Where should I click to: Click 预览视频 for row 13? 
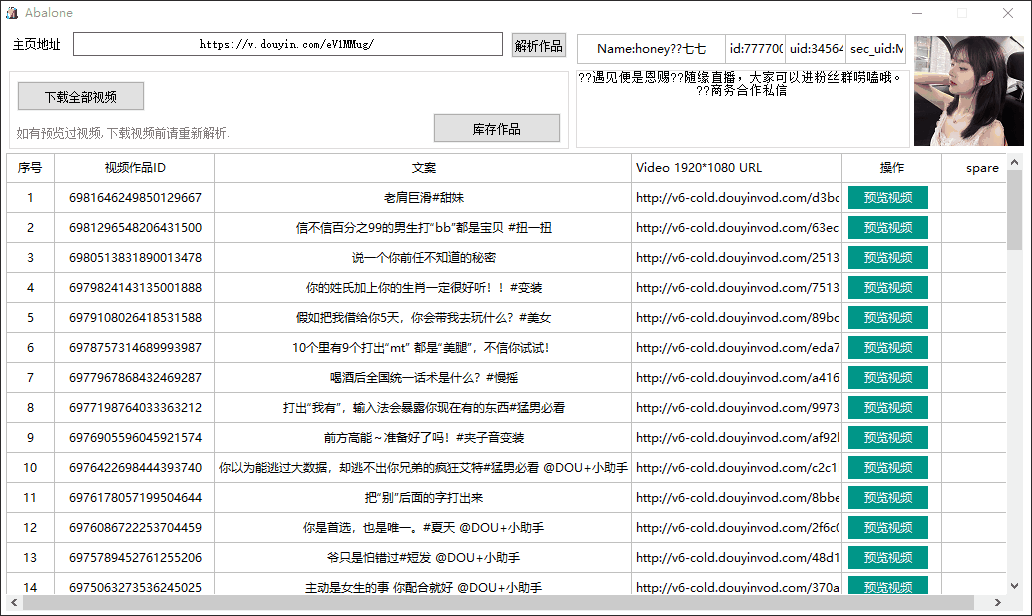(x=887, y=557)
